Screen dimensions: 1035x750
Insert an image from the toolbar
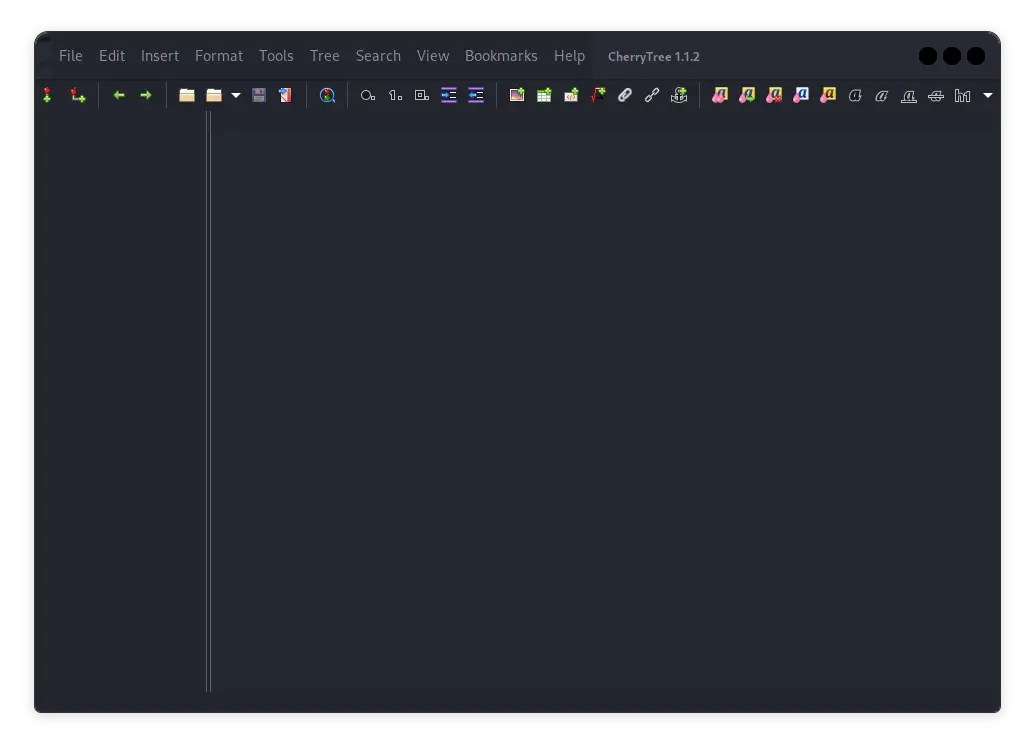[x=517, y=96]
